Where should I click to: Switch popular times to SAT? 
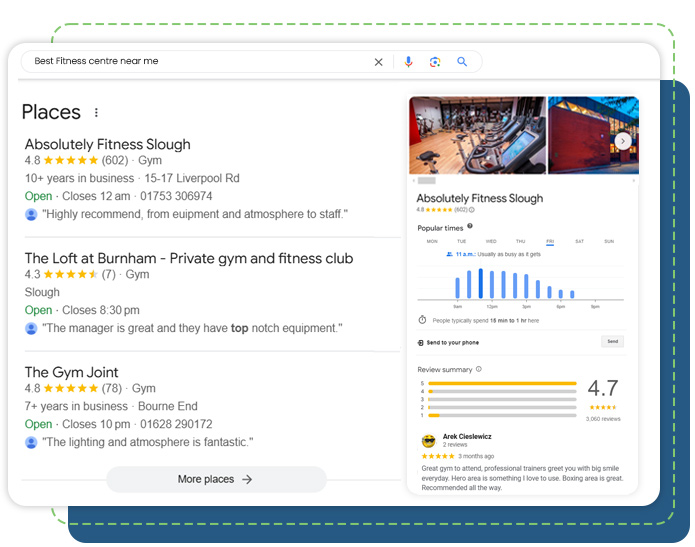[579, 241]
